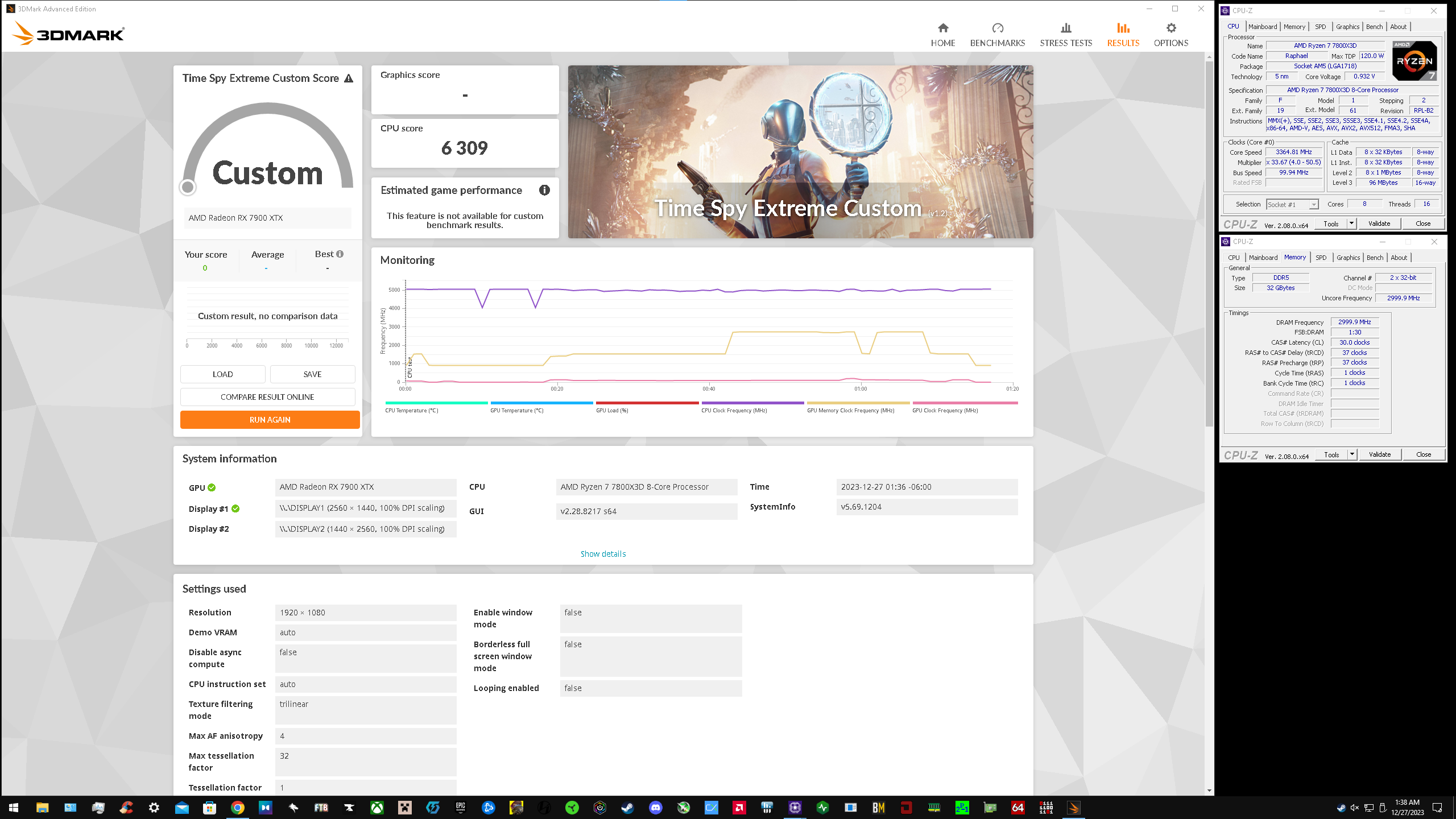The image size is (1456, 819).
Task: Open Google Chrome from taskbar
Action: (238, 808)
